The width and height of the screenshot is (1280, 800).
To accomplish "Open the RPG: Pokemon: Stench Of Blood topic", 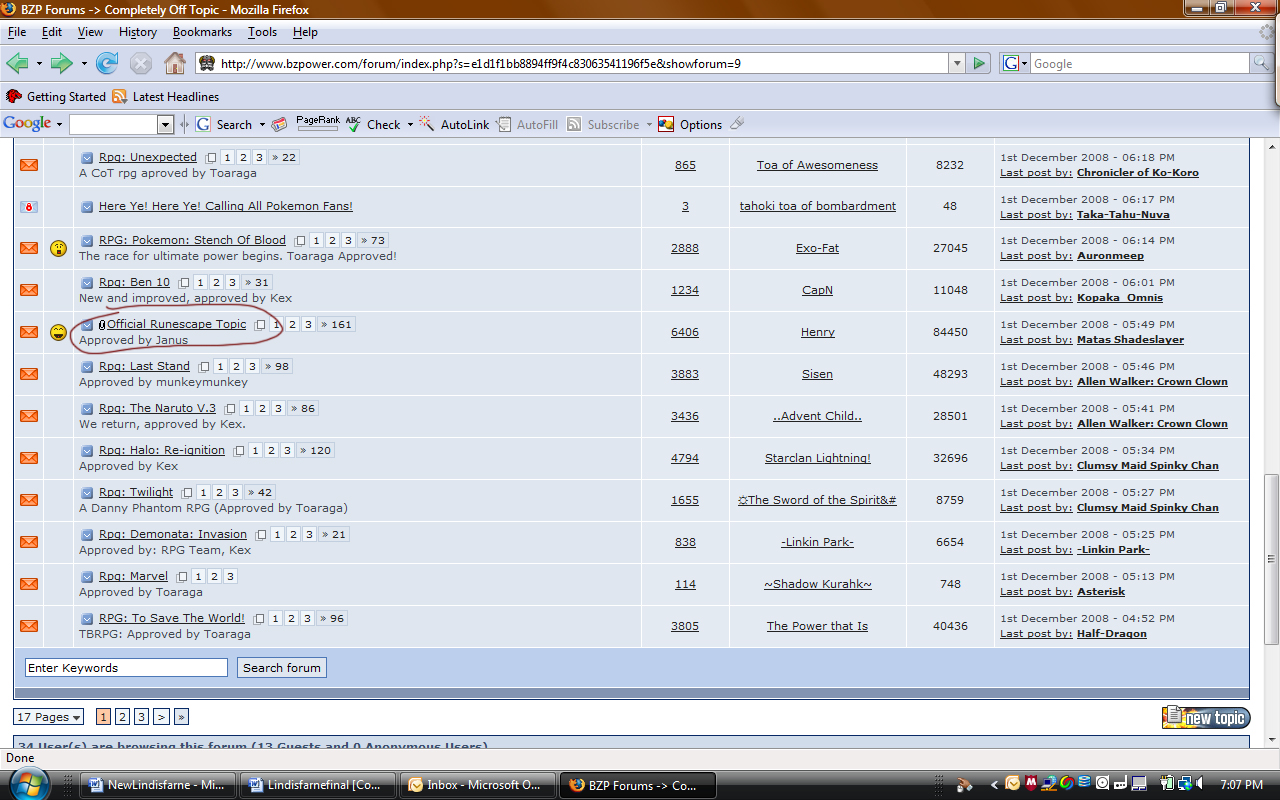I will pos(192,240).
